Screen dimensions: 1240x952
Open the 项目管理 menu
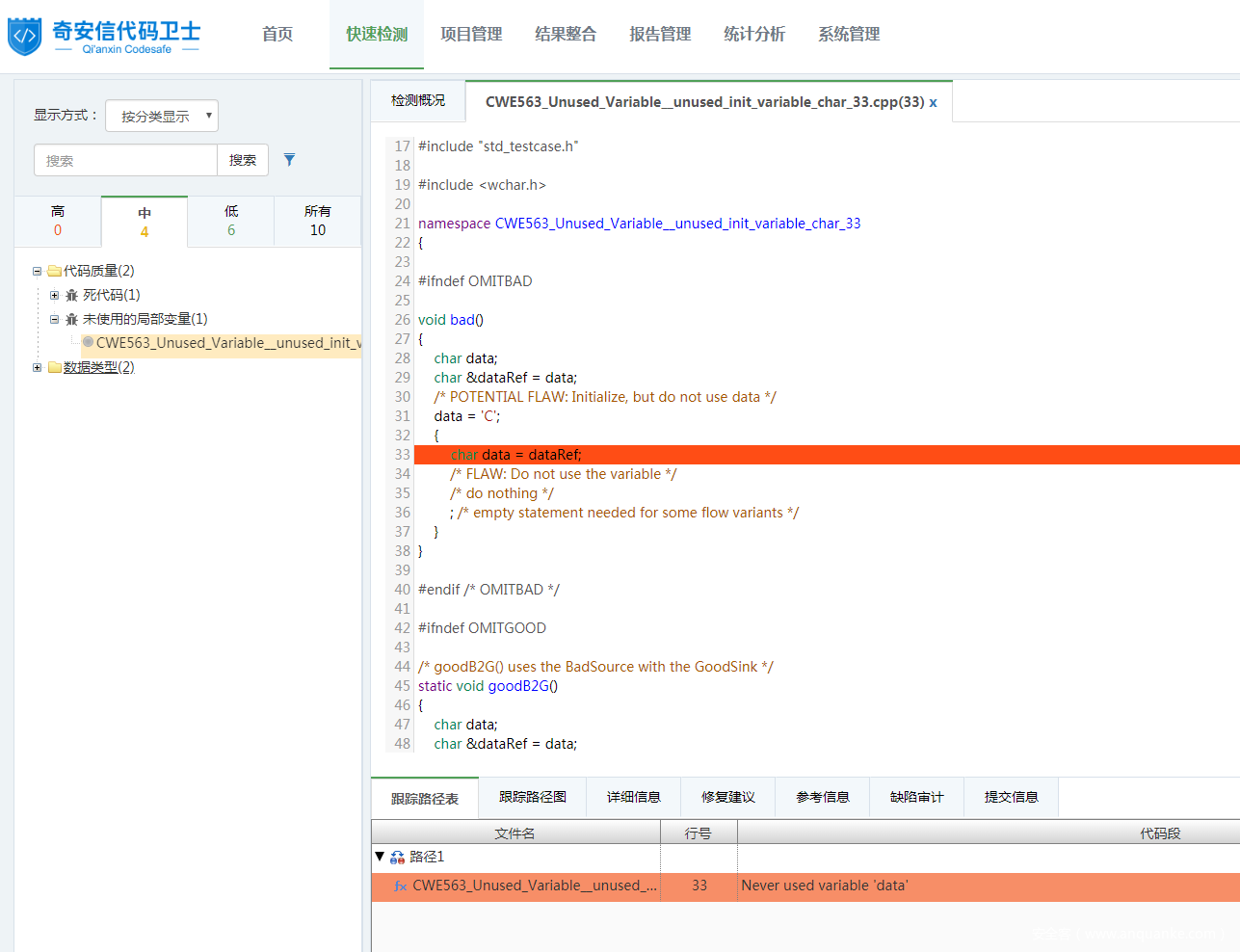tap(471, 35)
